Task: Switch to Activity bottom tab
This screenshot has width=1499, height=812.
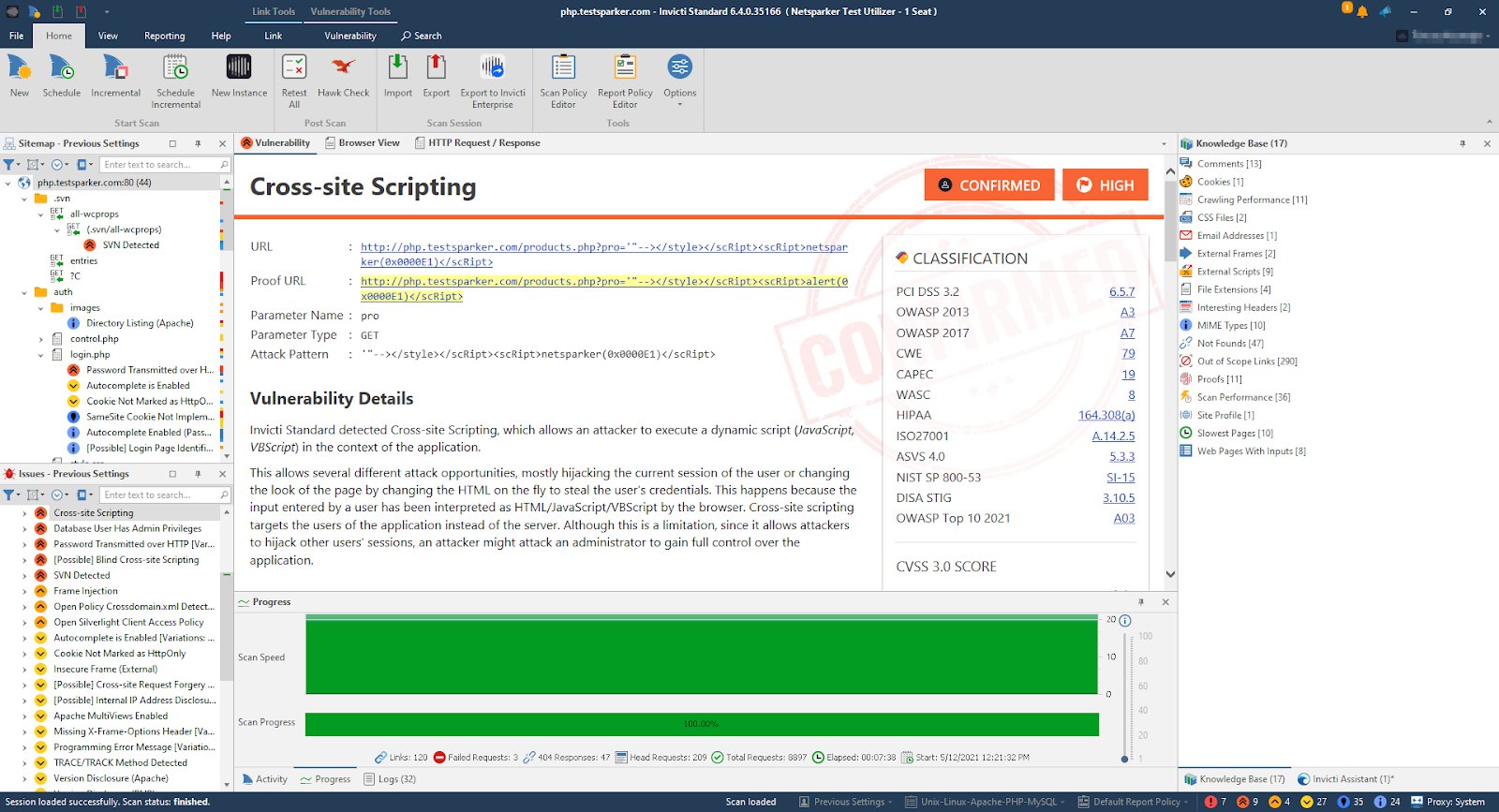Action: (264, 779)
